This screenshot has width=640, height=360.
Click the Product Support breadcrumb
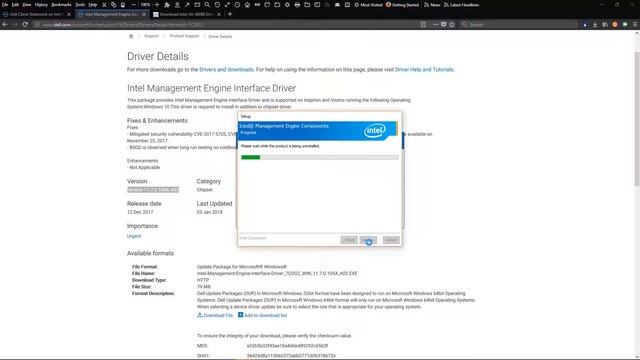[x=184, y=36]
